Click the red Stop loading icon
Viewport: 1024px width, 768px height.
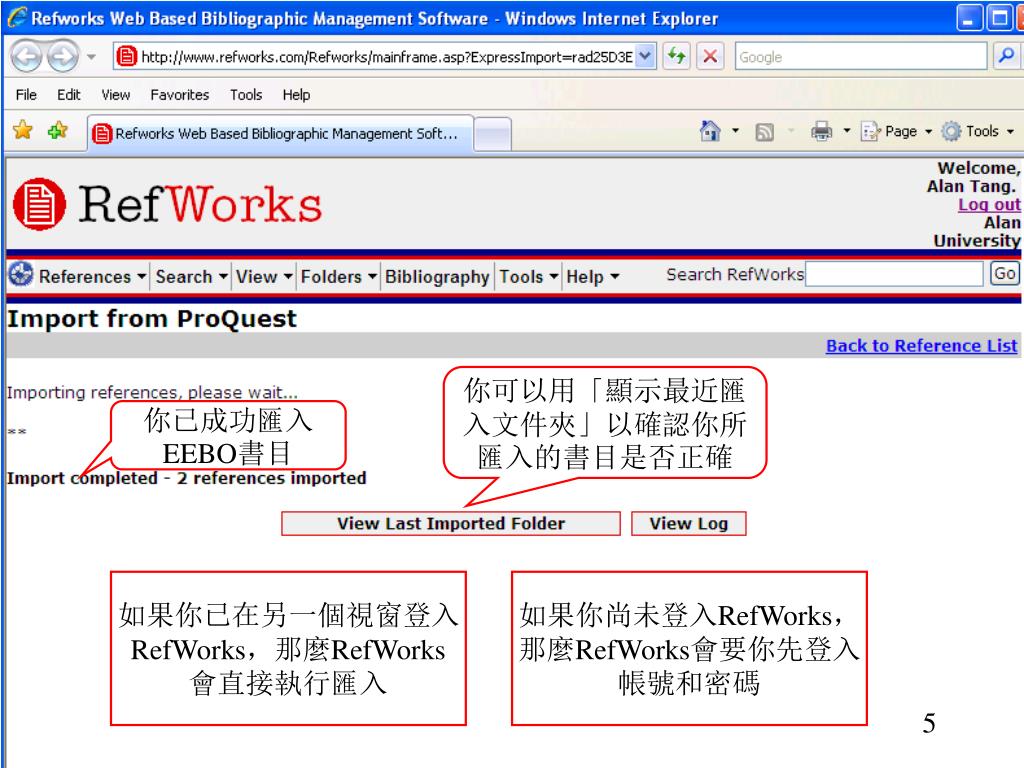[710, 56]
